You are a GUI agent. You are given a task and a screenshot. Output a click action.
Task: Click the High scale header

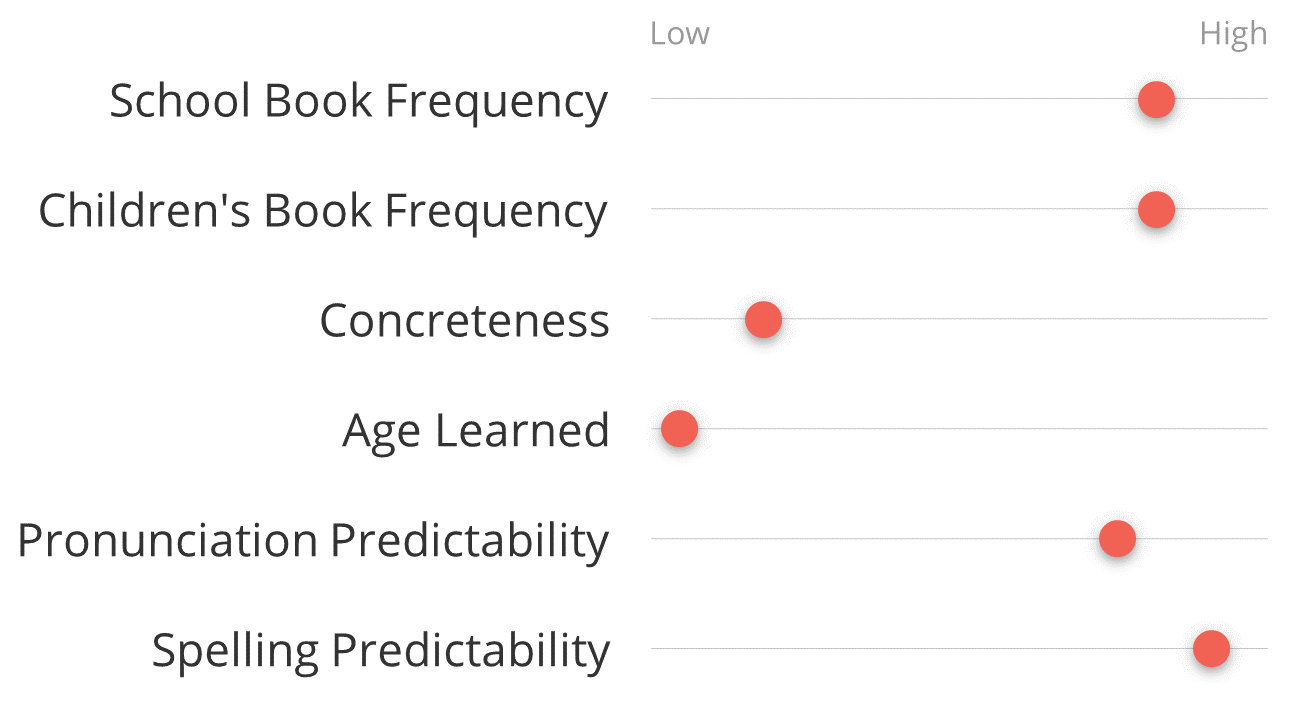click(x=1233, y=34)
